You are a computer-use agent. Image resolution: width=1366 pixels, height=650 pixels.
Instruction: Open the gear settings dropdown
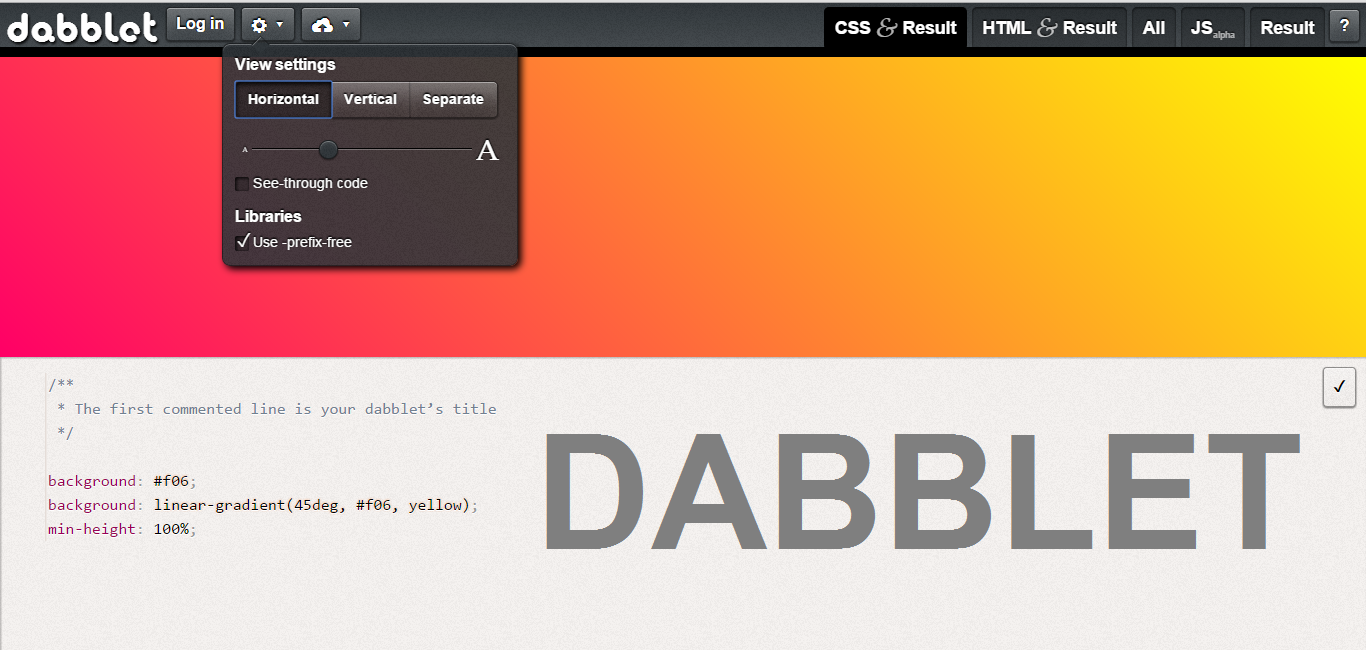[267, 24]
